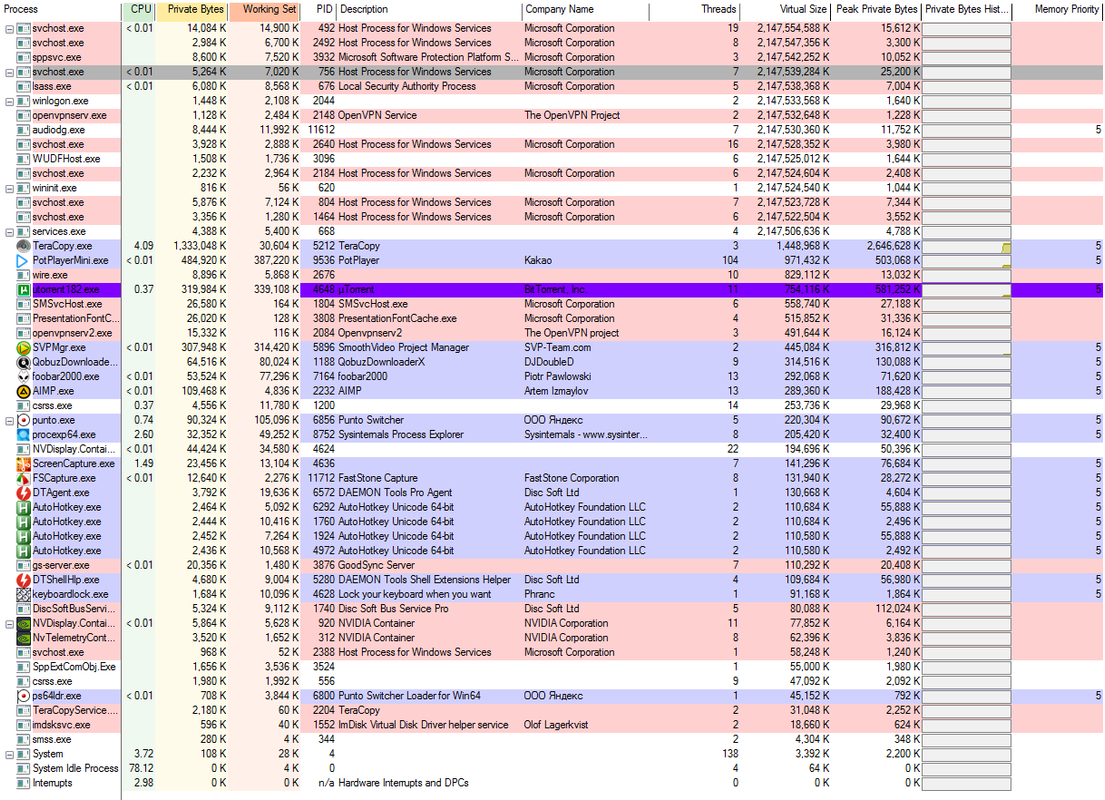Collapse the NVDisplay.Container PID 920 node
This screenshot has width=1105, height=800.
(9, 624)
